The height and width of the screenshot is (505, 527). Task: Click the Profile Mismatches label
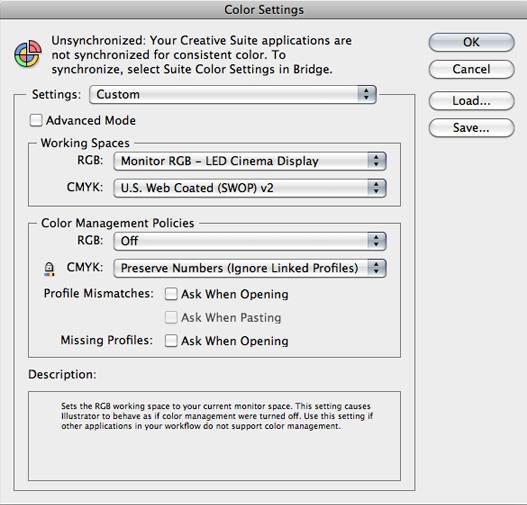(x=98, y=293)
